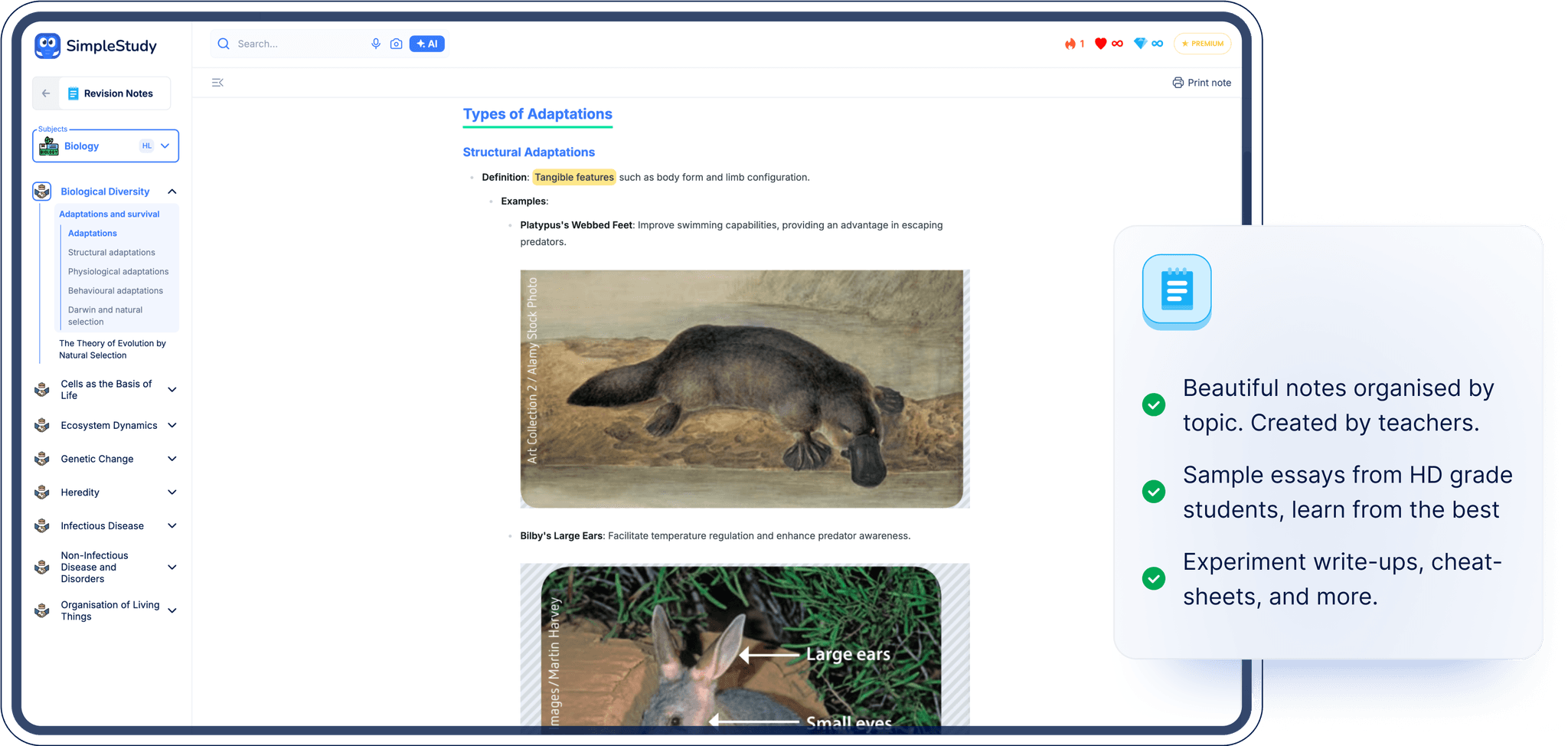The height and width of the screenshot is (746, 1568).
Task: Collapse the Biological Diversity chapter
Action: (171, 191)
